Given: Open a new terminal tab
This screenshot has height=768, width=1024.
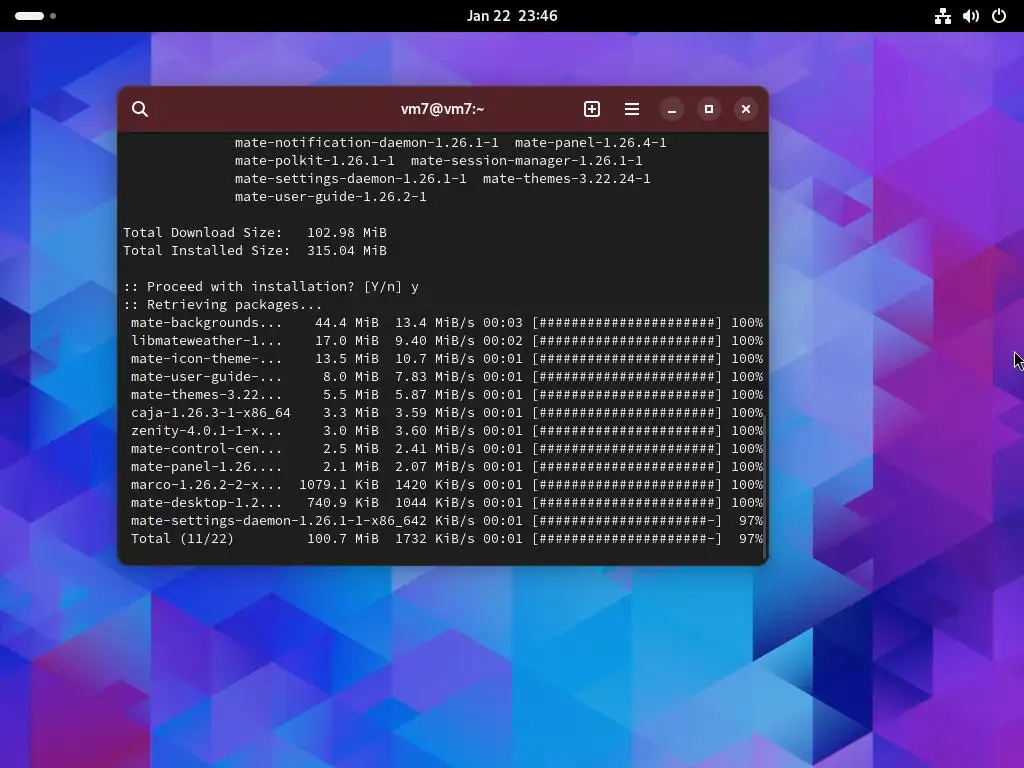Looking at the screenshot, I should (x=592, y=109).
